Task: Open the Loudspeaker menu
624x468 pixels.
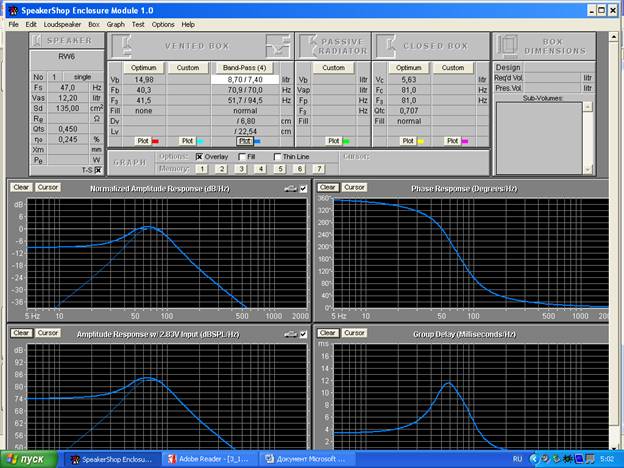Action: tap(61, 23)
